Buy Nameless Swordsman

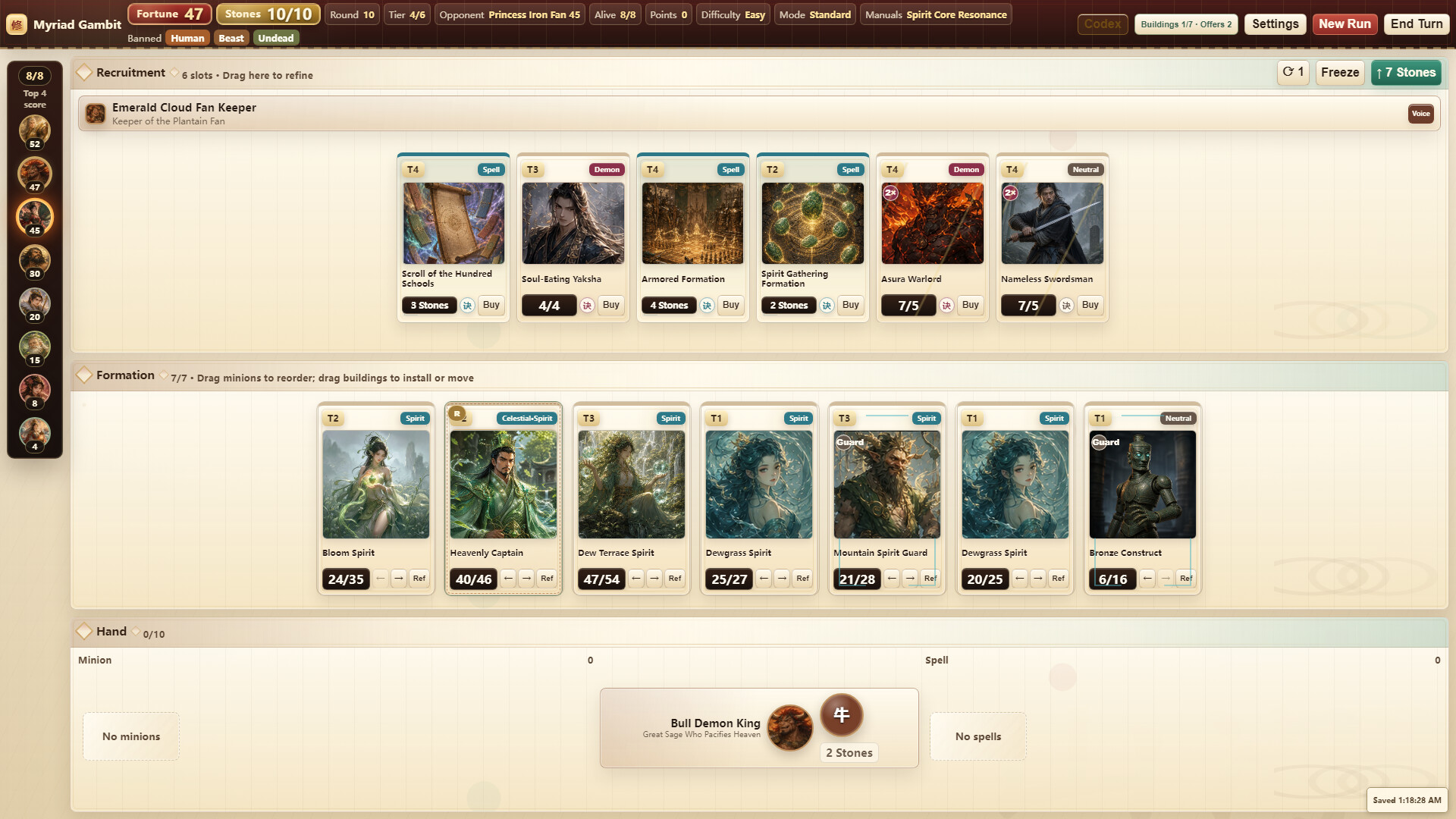click(1090, 305)
